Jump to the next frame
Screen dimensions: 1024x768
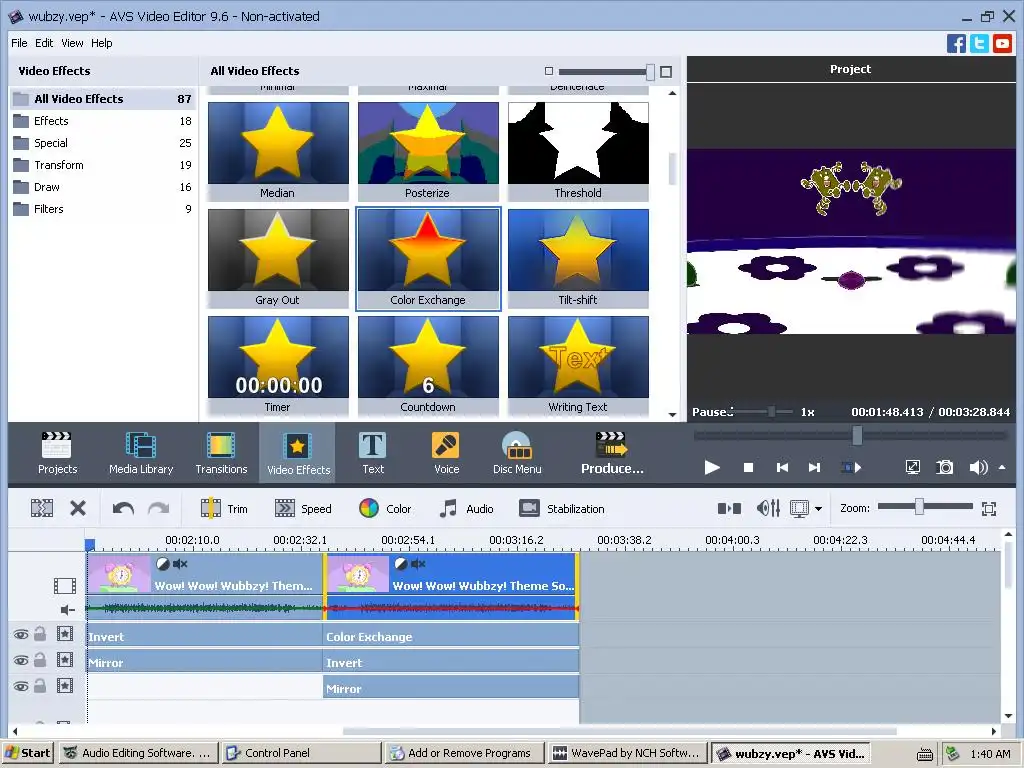[814, 468]
